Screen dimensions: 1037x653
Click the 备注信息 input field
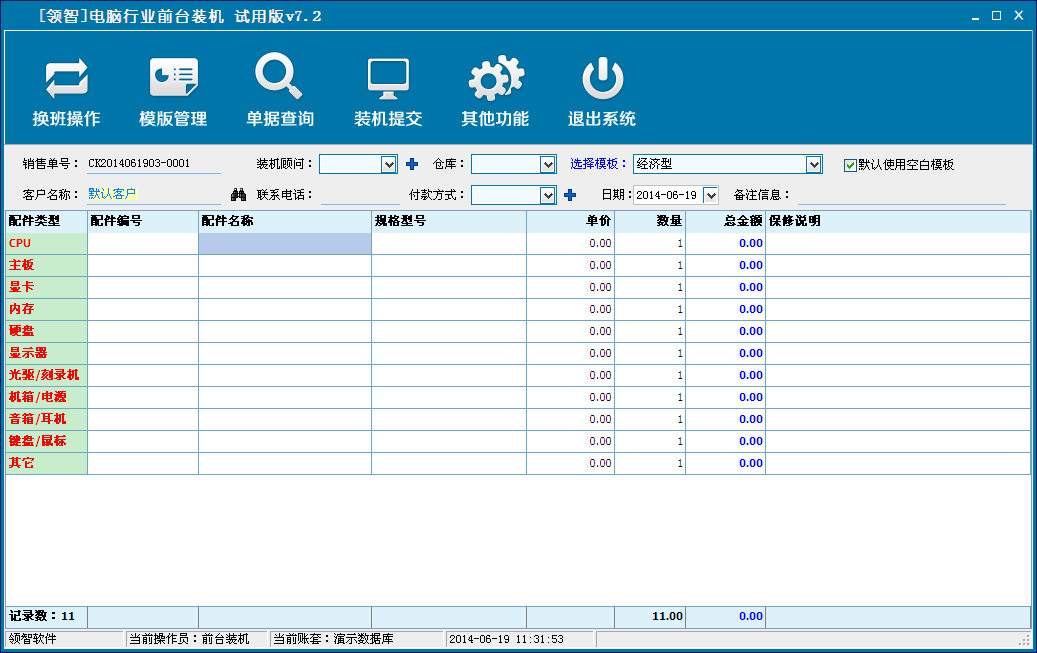pyautogui.click(x=900, y=195)
